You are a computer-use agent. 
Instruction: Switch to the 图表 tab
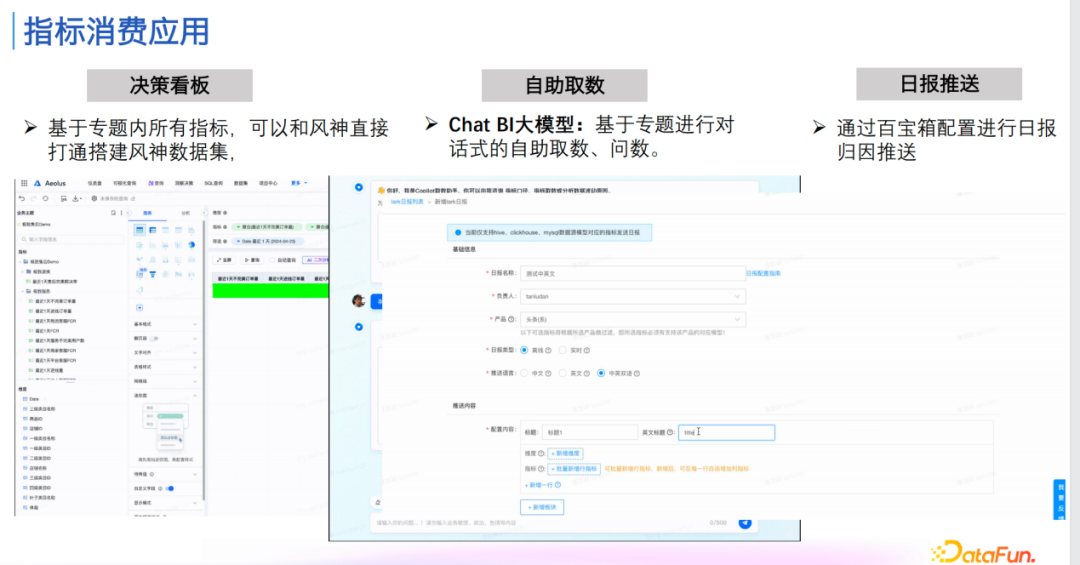[x=147, y=213]
